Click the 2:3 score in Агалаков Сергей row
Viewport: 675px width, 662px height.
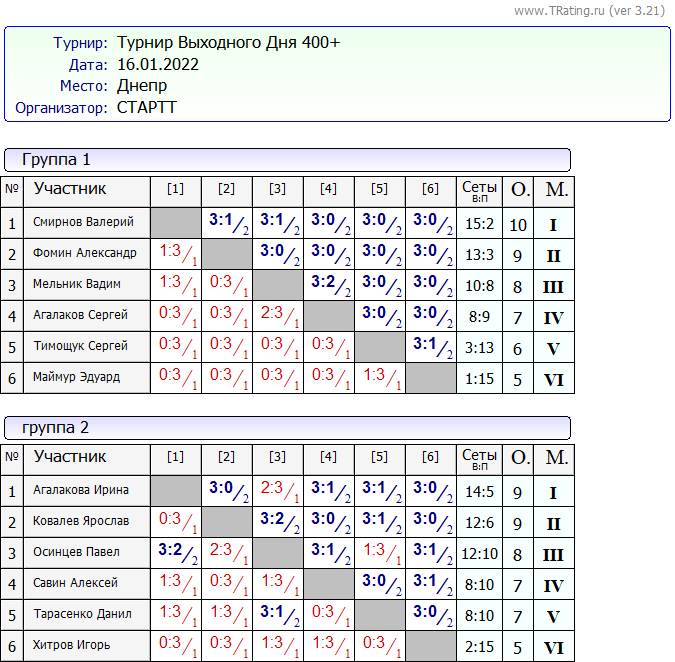click(x=276, y=315)
